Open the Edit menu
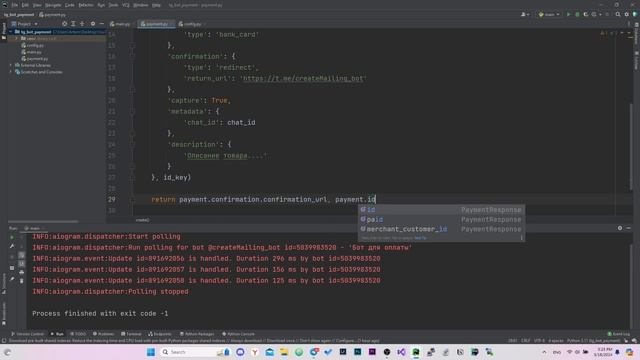The width and height of the screenshot is (640, 360). 25,5
